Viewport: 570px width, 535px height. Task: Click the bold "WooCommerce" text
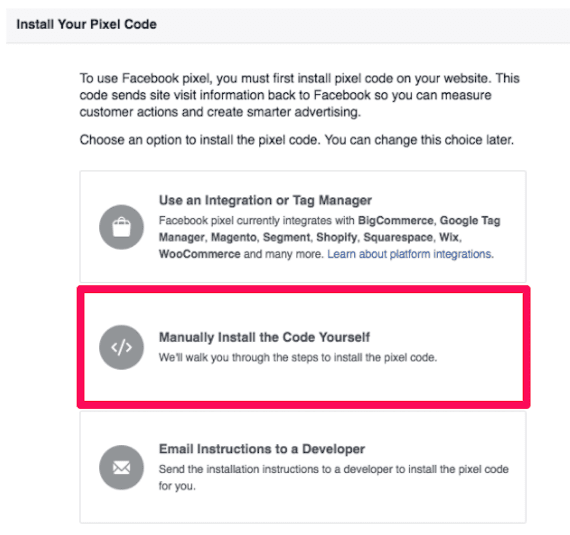coord(200,254)
